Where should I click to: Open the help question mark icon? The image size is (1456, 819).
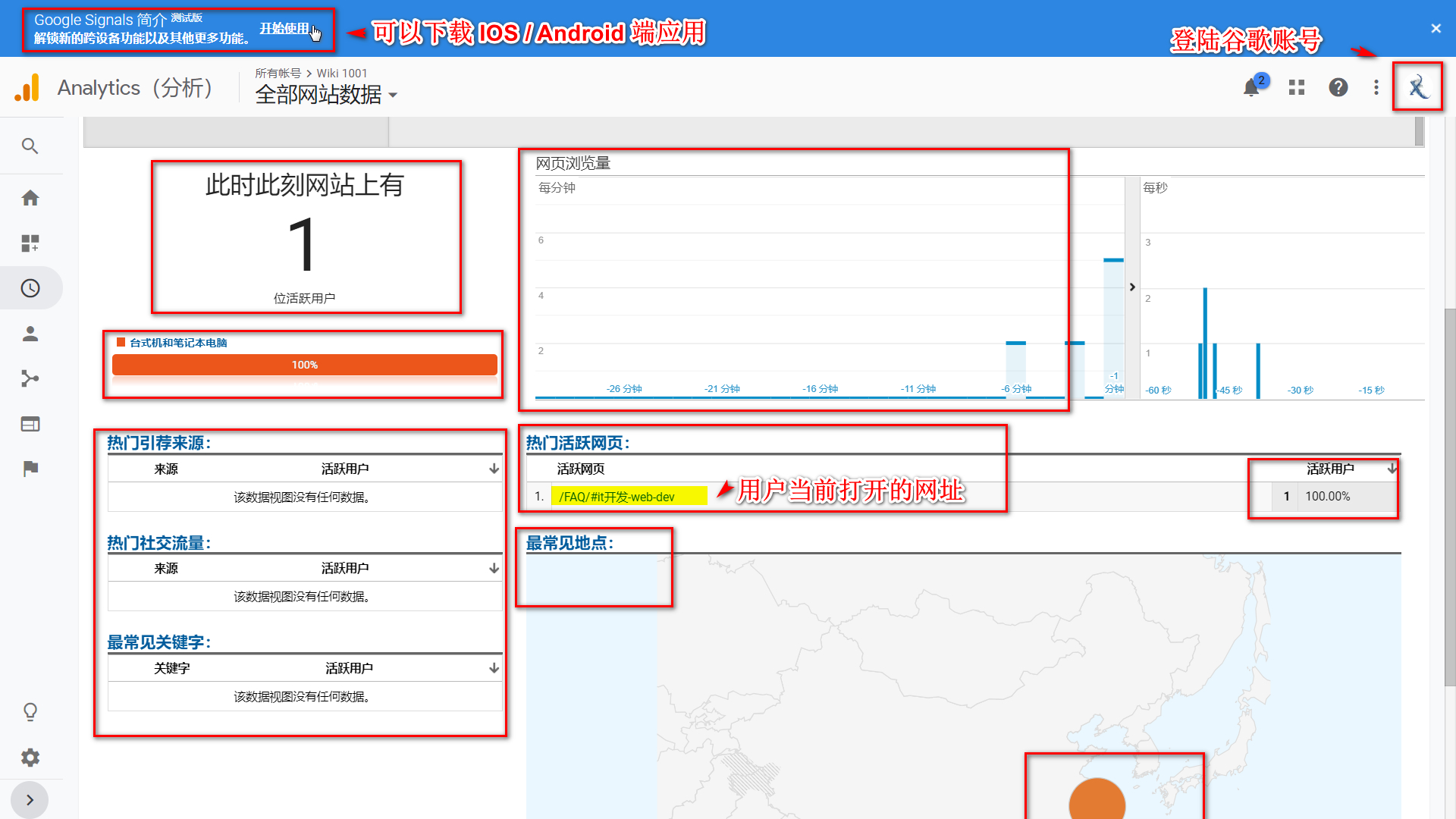(x=1338, y=87)
